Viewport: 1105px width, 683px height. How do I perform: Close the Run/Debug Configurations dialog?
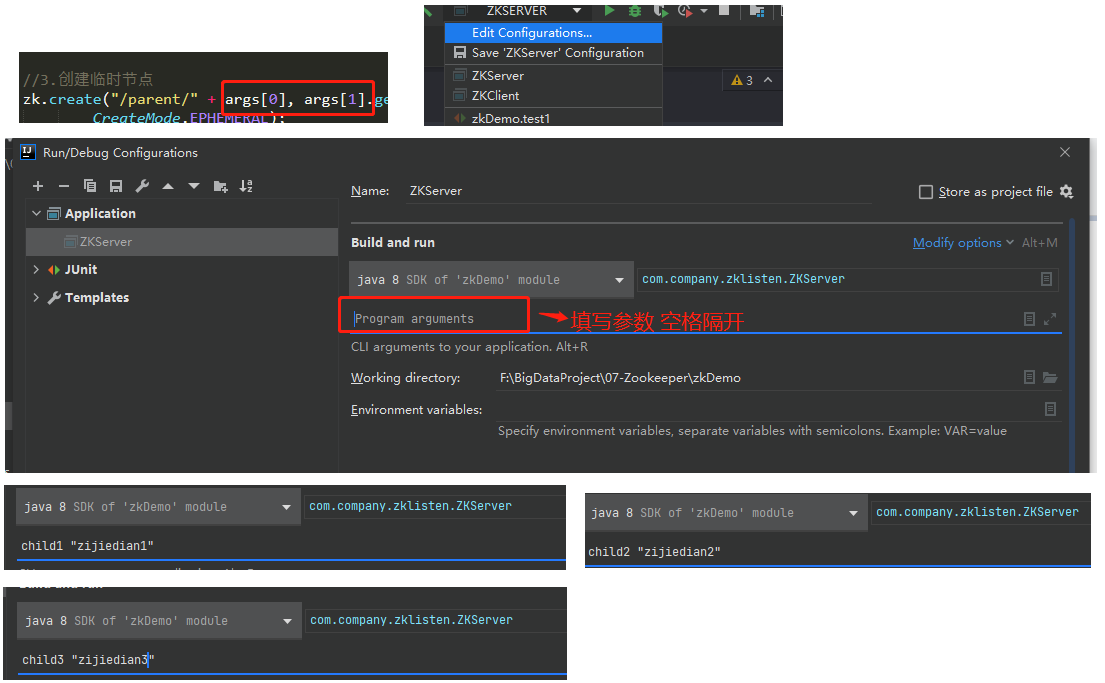point(1065,152)
